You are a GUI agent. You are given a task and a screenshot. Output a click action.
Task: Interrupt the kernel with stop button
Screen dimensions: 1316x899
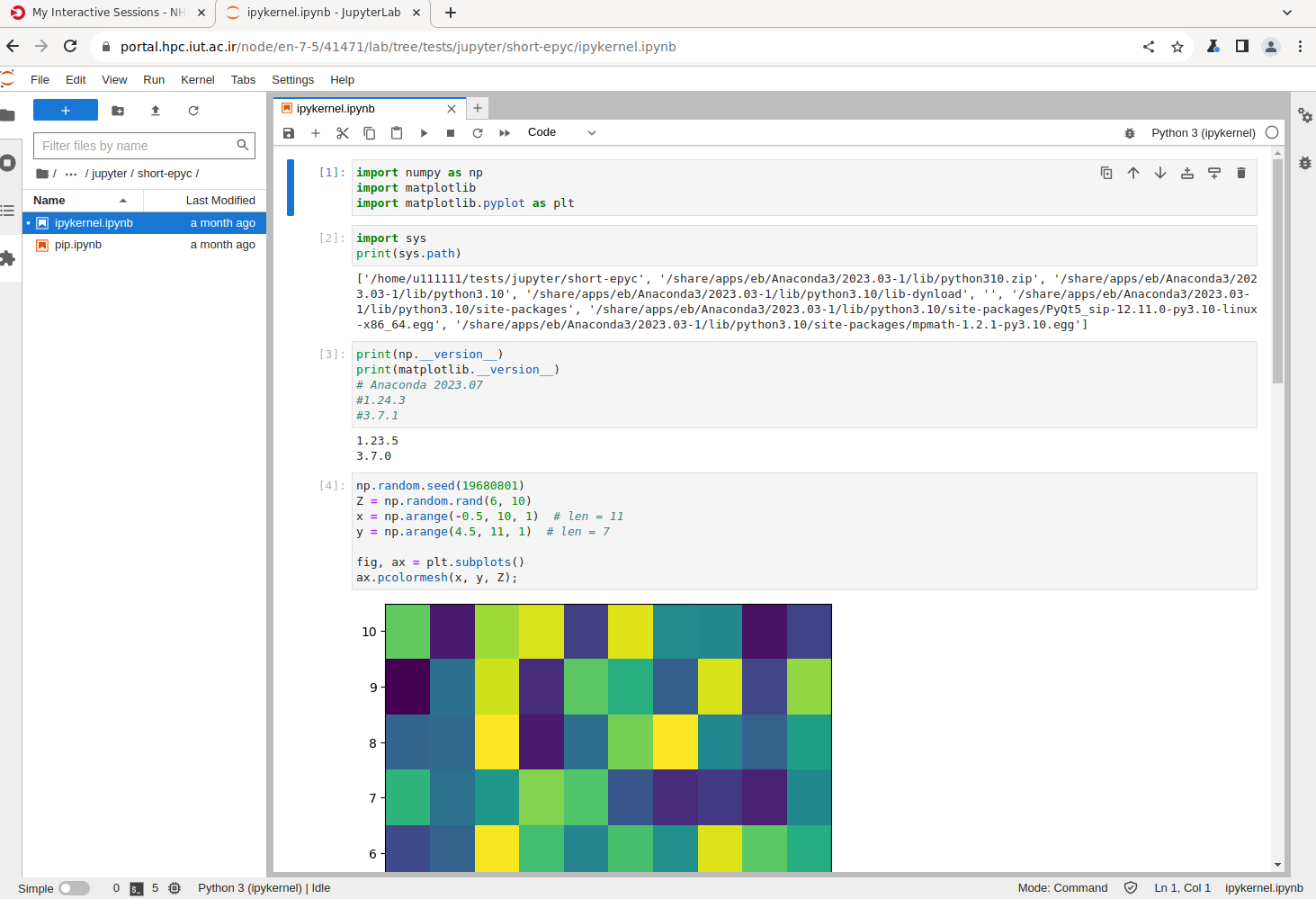point(451,133)
